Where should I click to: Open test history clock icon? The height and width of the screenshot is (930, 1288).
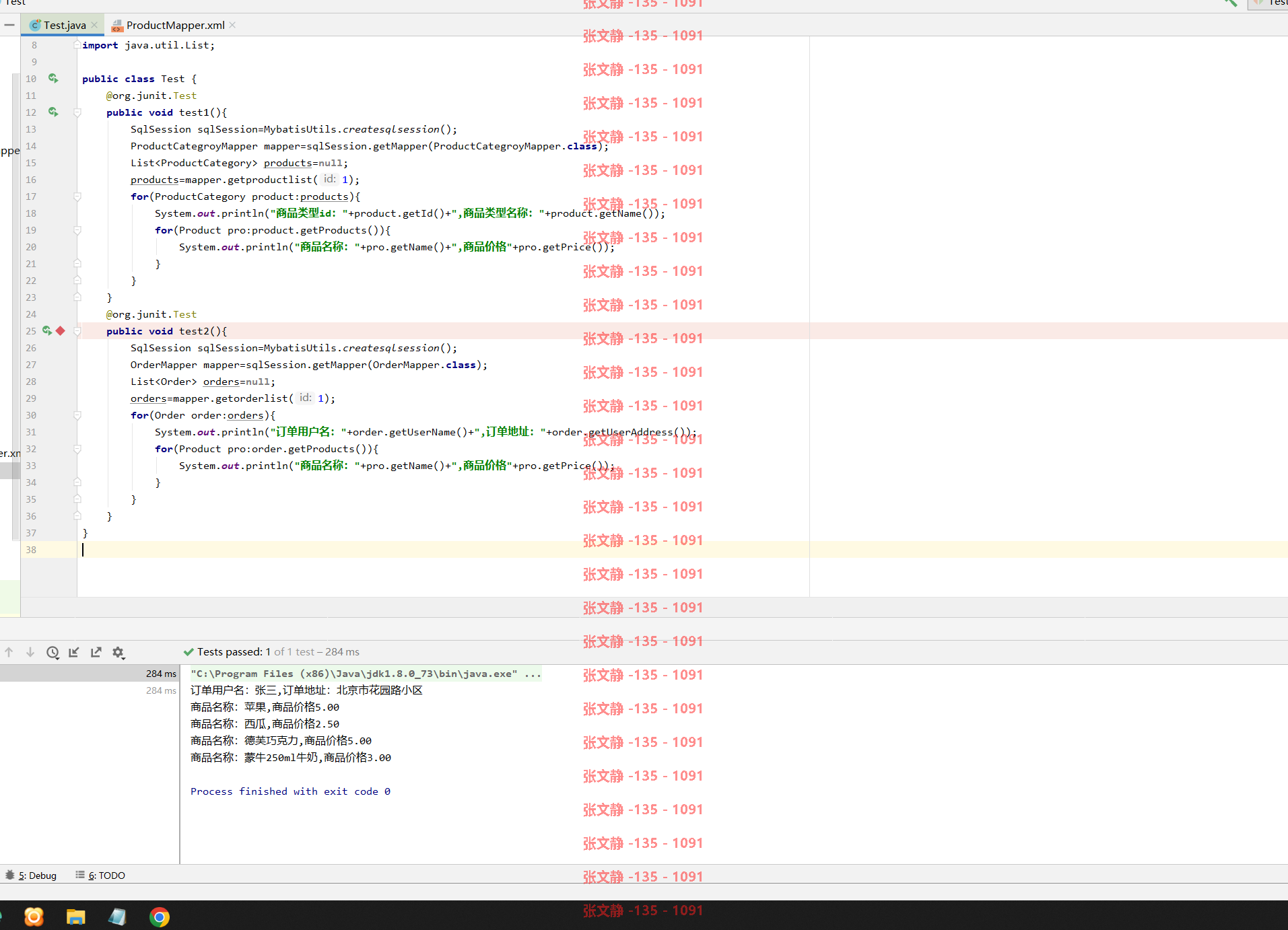[53, 652]
